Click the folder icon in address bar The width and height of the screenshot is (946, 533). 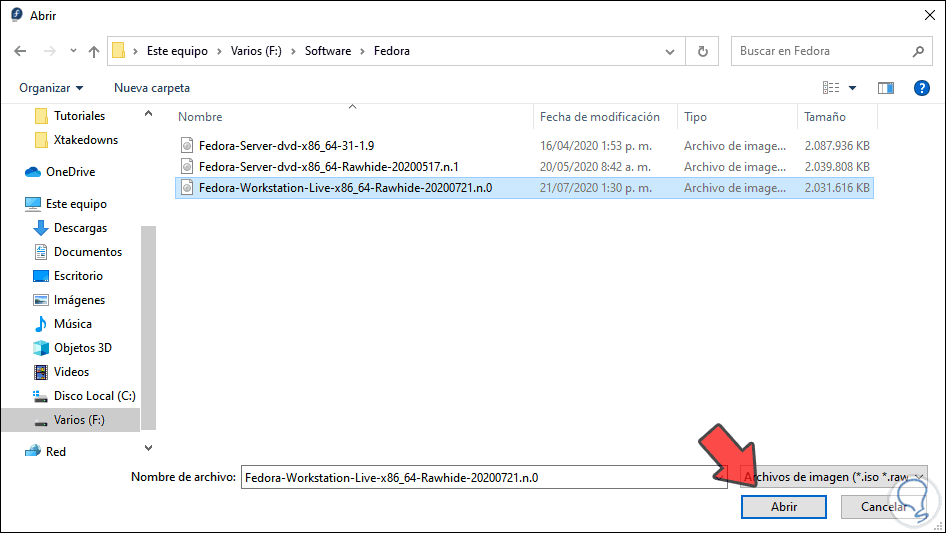pos(119,51)
